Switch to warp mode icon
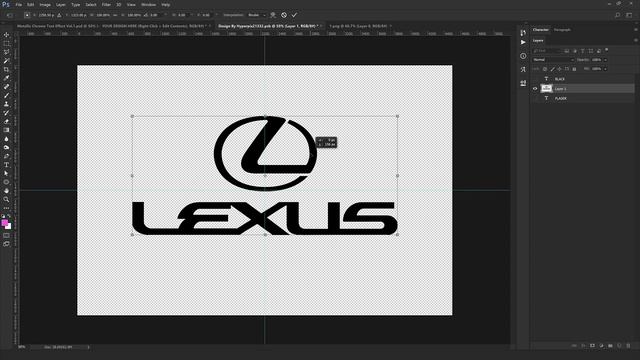 (x=273, y=15)
